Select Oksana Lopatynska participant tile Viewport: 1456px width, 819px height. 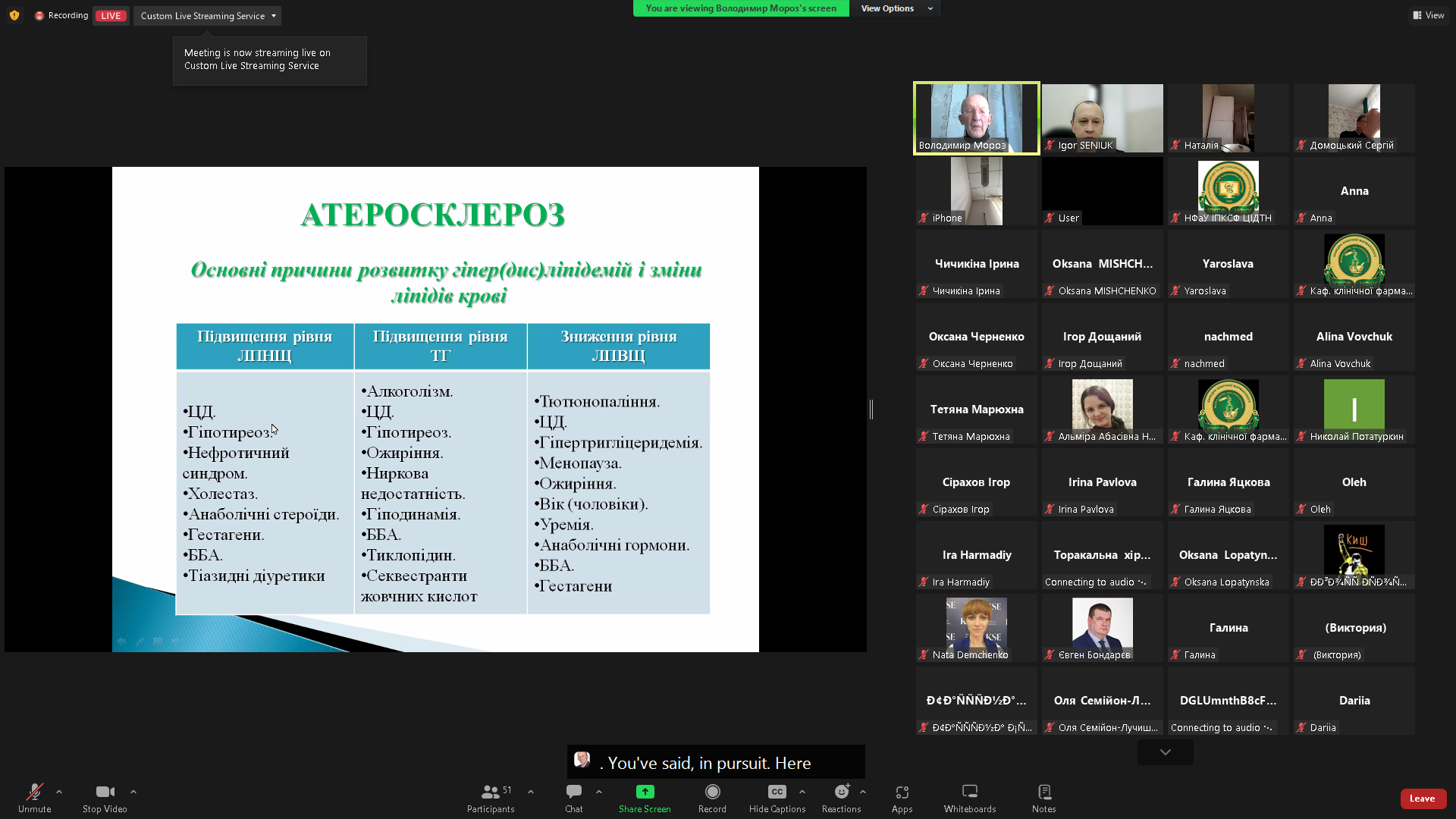tap(1228, 555)
